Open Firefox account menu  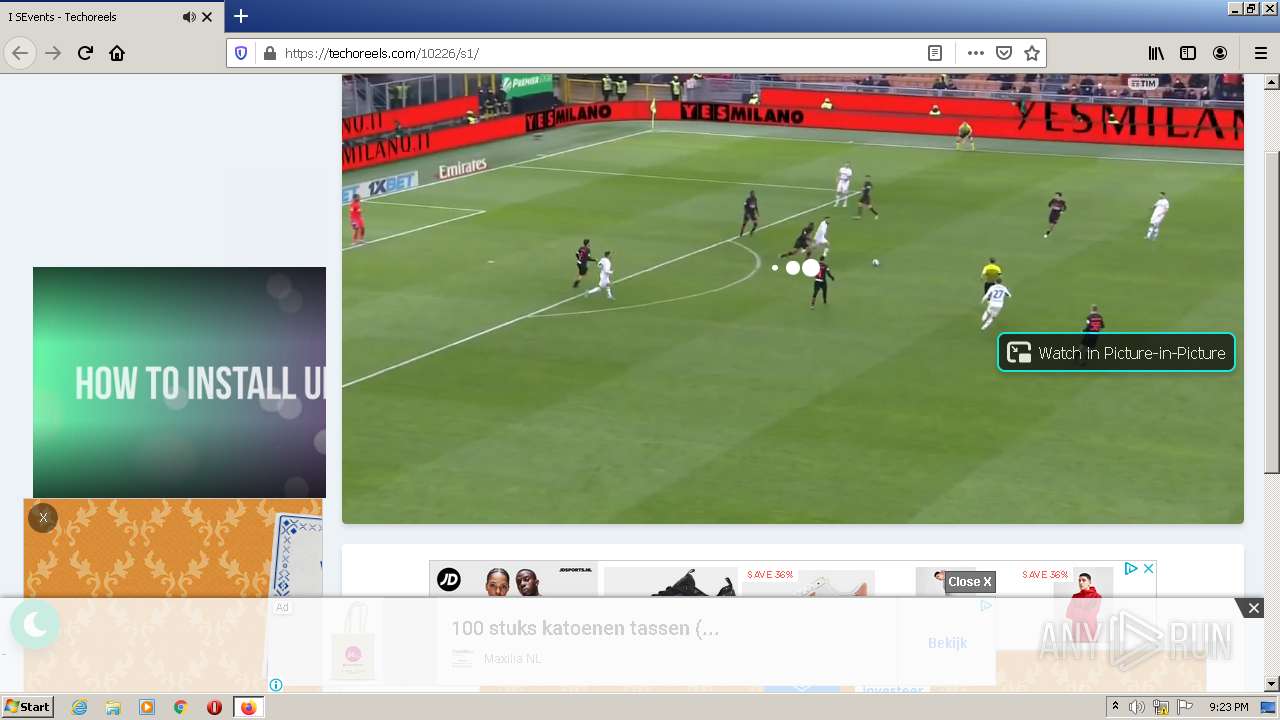pyautogui.click(x=1220, y=53)
